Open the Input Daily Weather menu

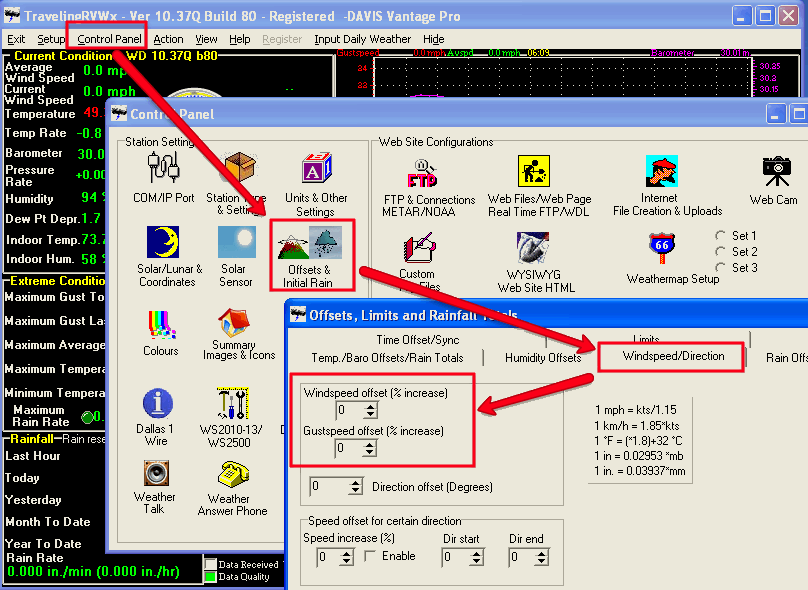tap(362, 39)
